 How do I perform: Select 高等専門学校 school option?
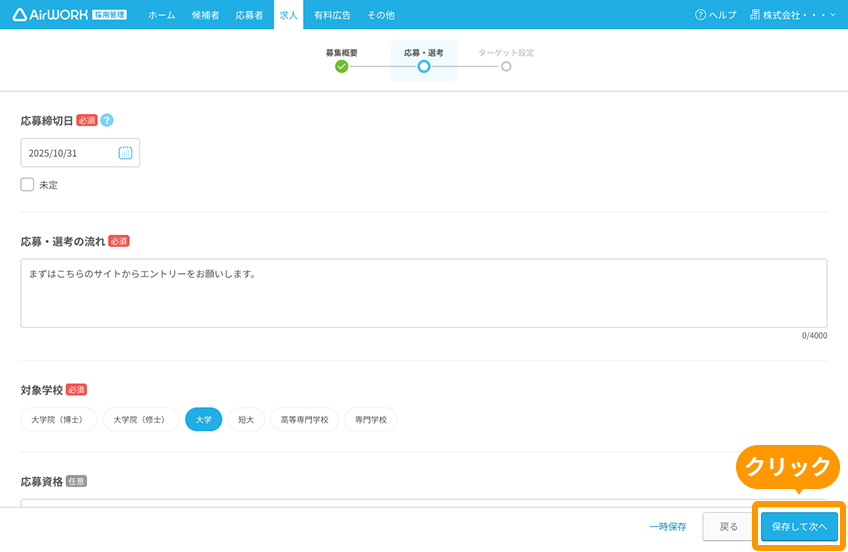[x=304, y=420]
